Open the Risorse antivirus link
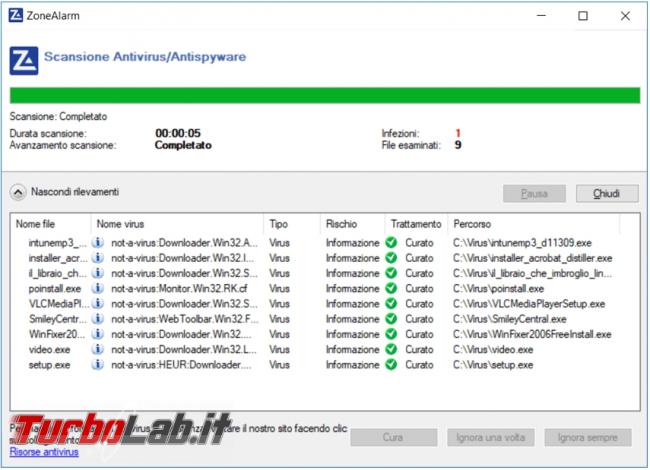 (44, 452)
